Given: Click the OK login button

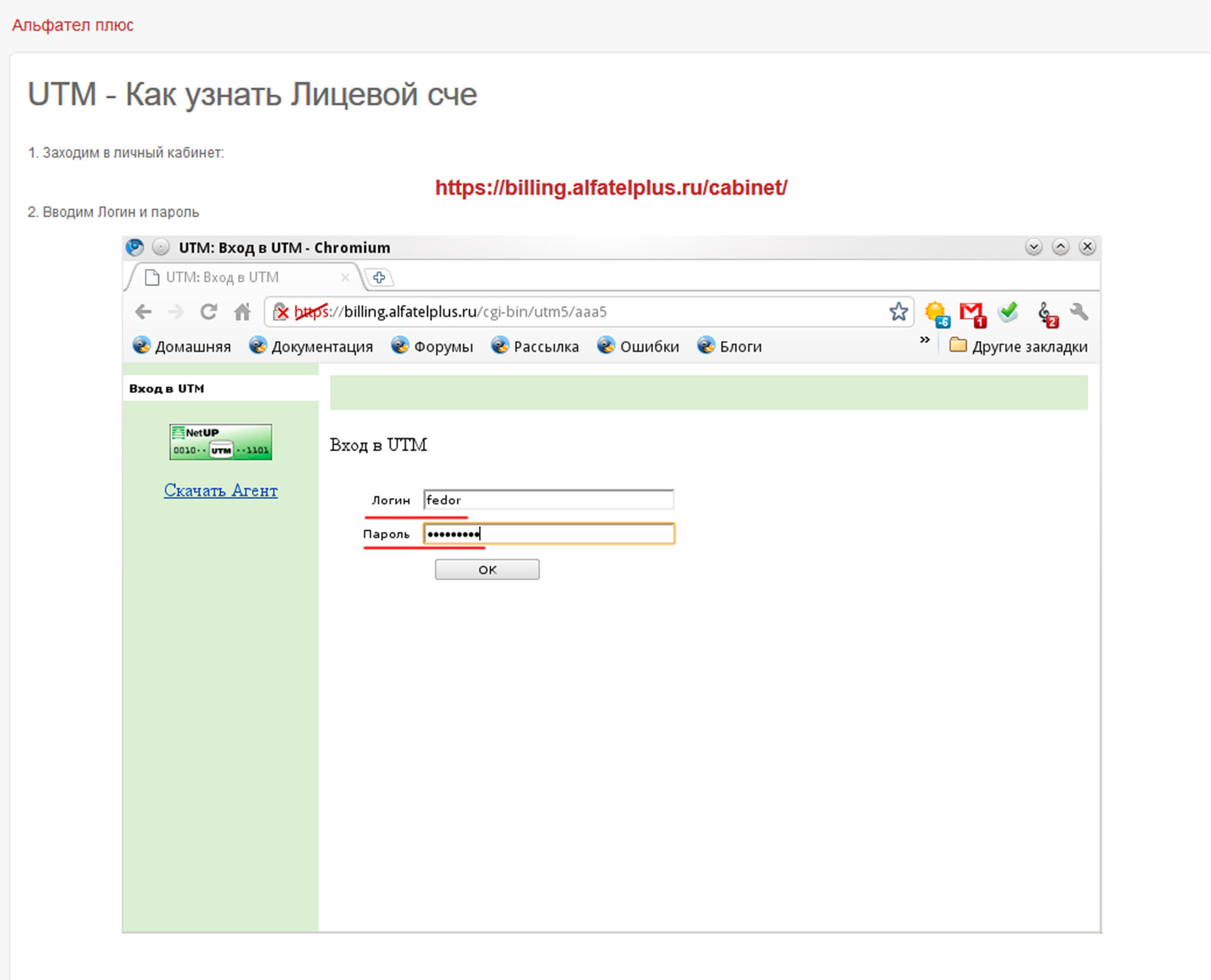Looking at the screenshot, I should pyautogui.click(x=487, y=570).
